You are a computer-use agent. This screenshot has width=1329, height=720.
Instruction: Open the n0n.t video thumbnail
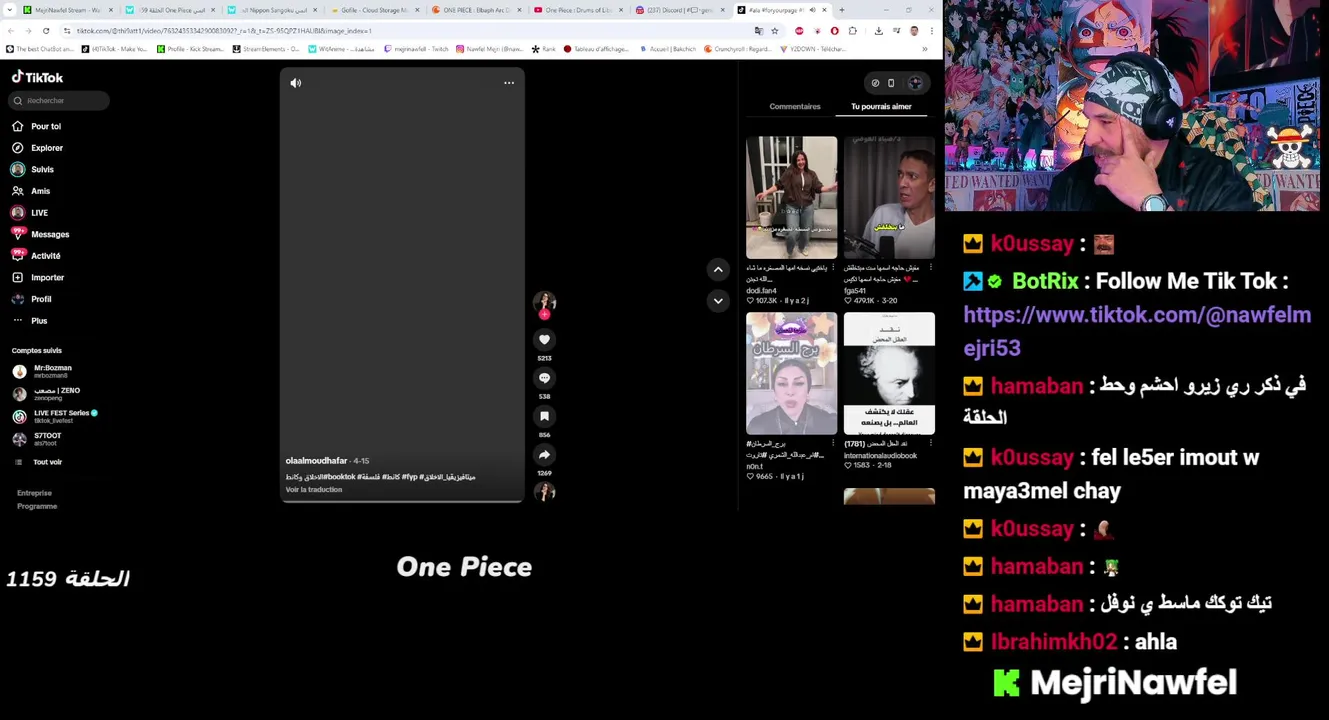pos(791,374)
